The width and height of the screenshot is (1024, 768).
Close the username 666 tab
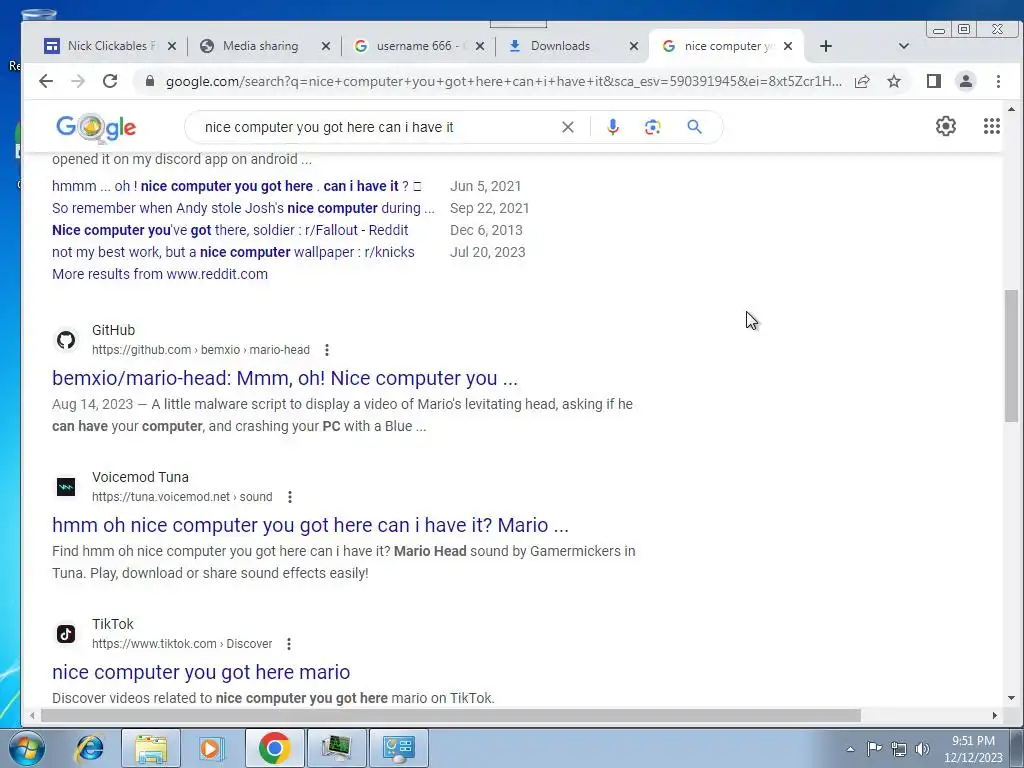click(x=480, y=46)
